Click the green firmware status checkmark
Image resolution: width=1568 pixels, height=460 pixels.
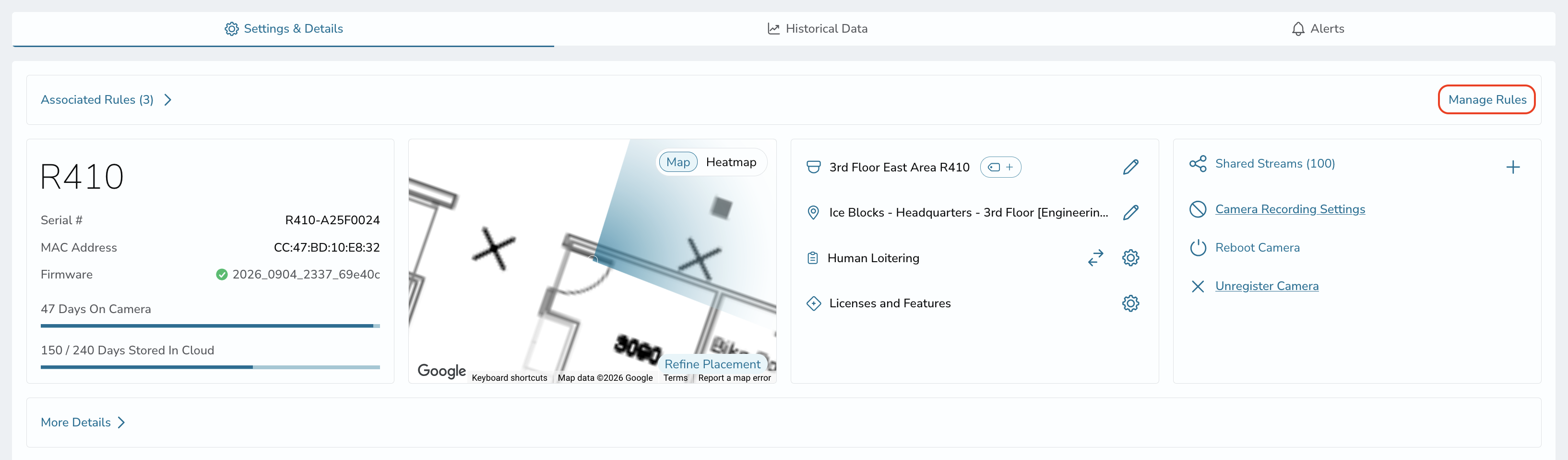tap(222, 275)
